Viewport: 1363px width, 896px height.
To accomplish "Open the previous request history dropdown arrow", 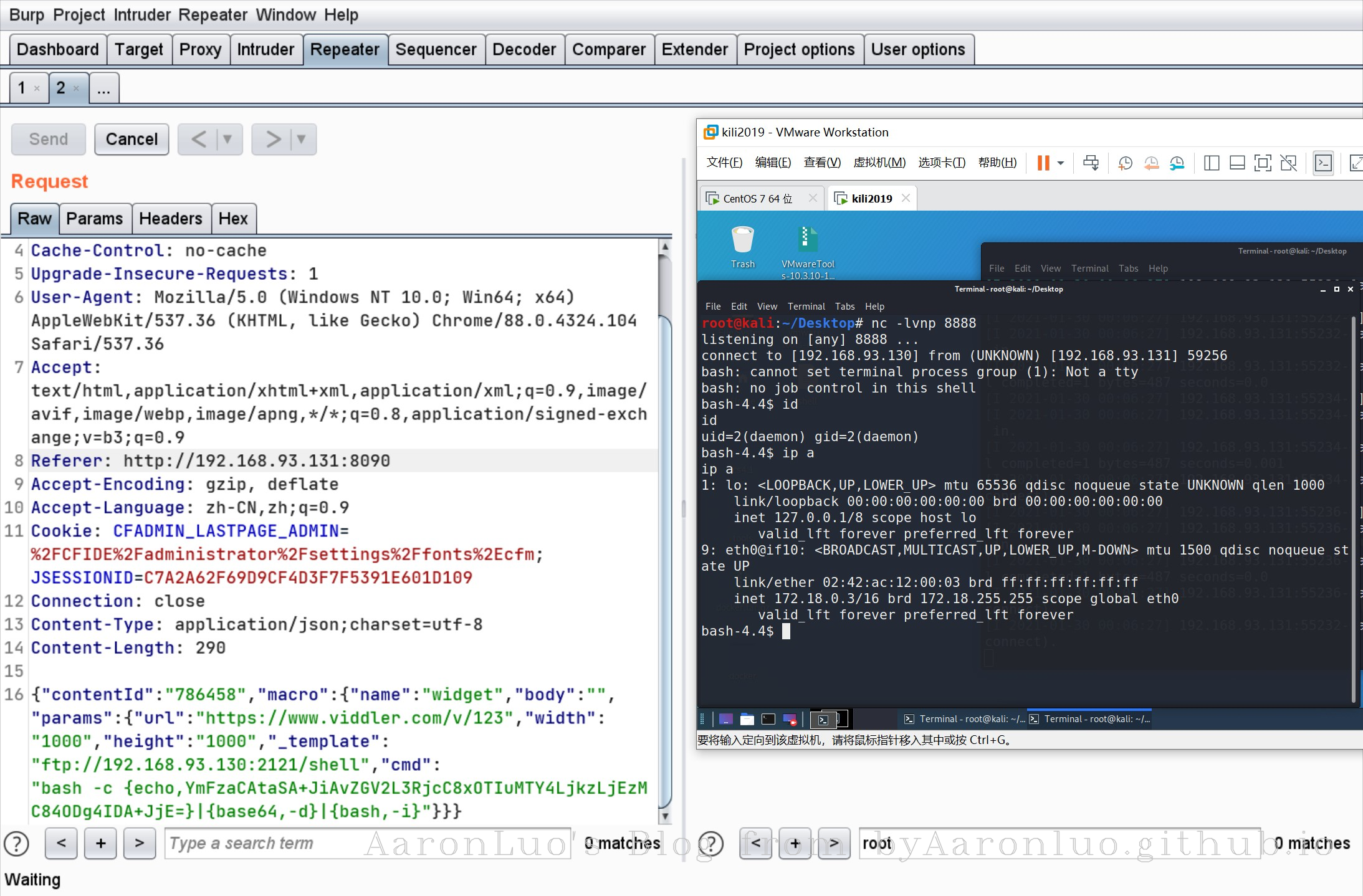I will pos(228,139).
